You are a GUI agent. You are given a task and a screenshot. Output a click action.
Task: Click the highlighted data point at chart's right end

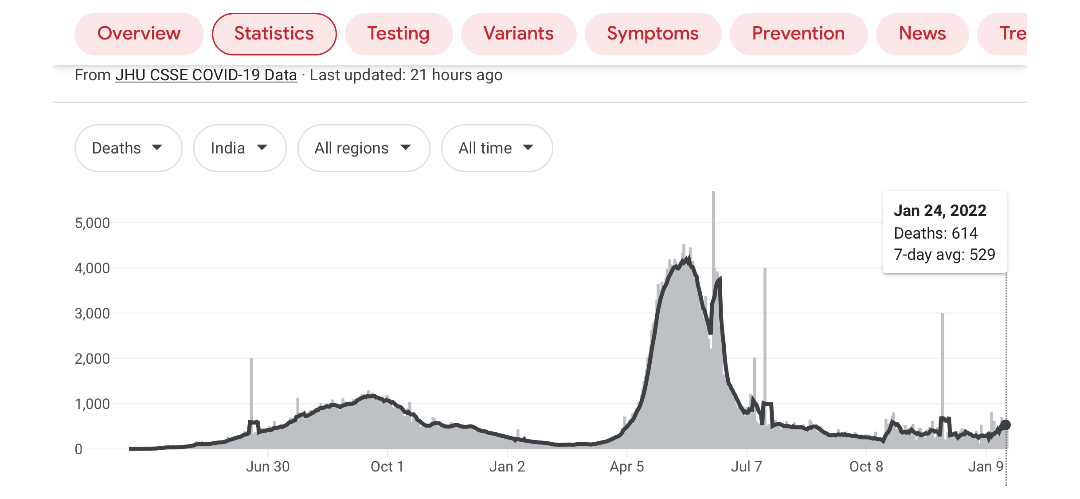[1006, 425]
